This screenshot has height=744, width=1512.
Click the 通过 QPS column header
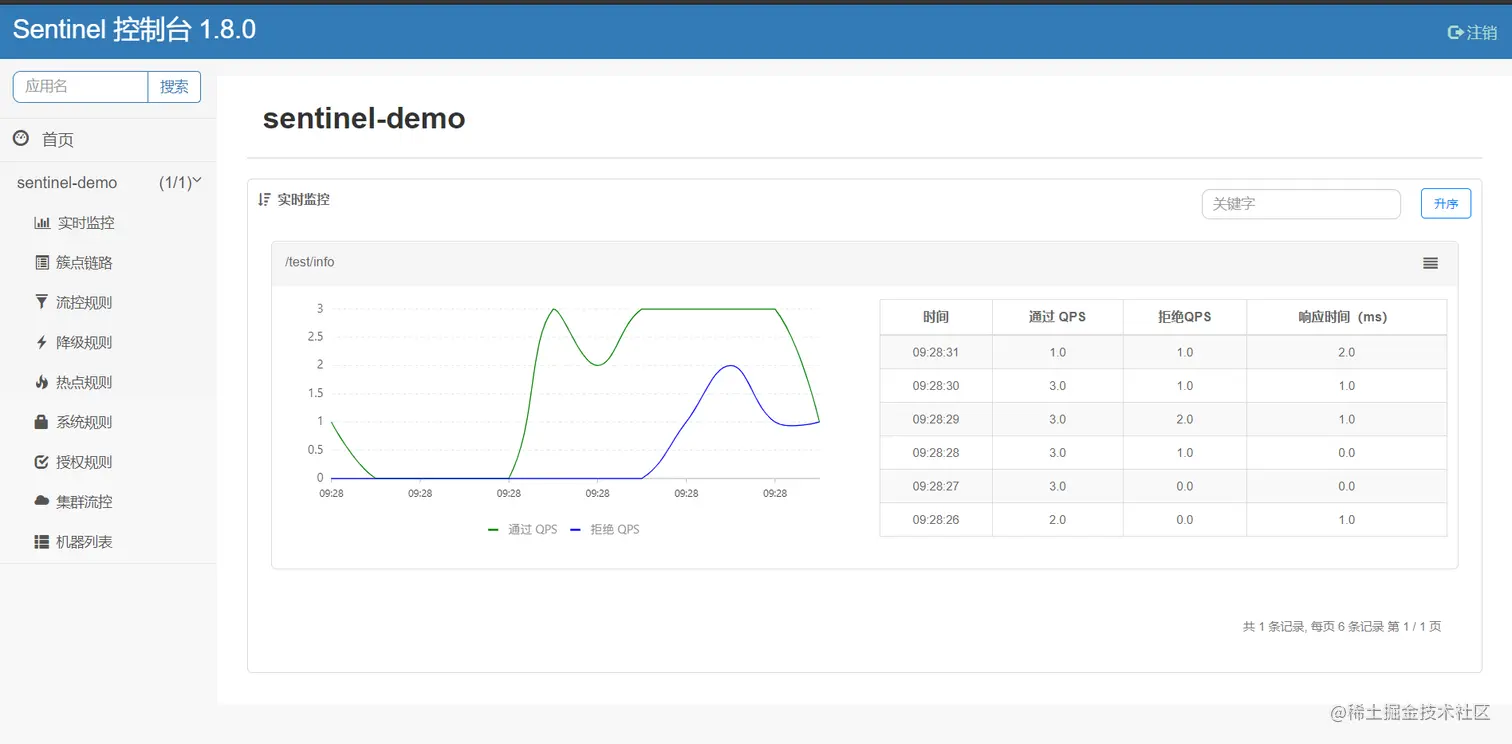(x=1057, y=317)
